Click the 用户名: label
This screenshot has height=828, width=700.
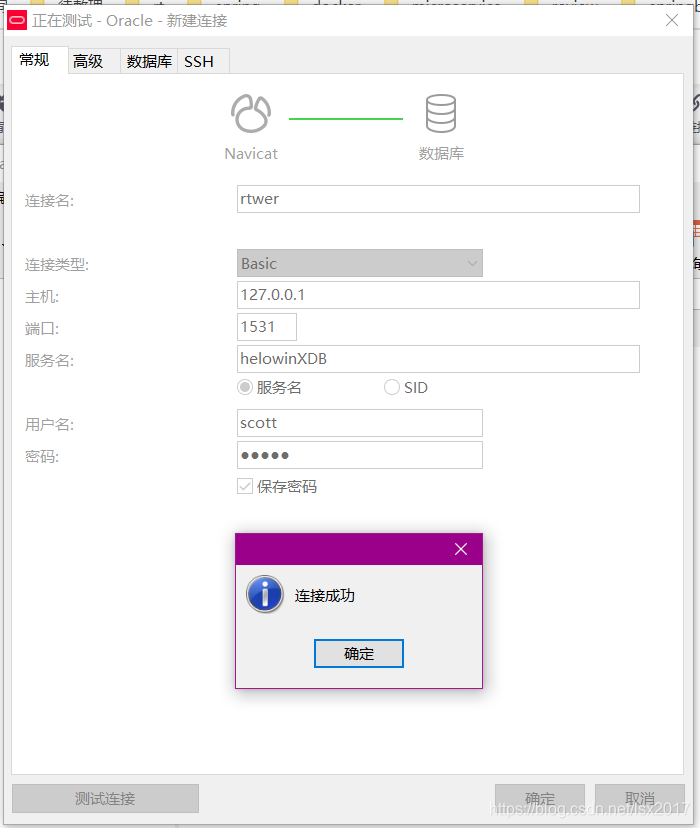50,425
